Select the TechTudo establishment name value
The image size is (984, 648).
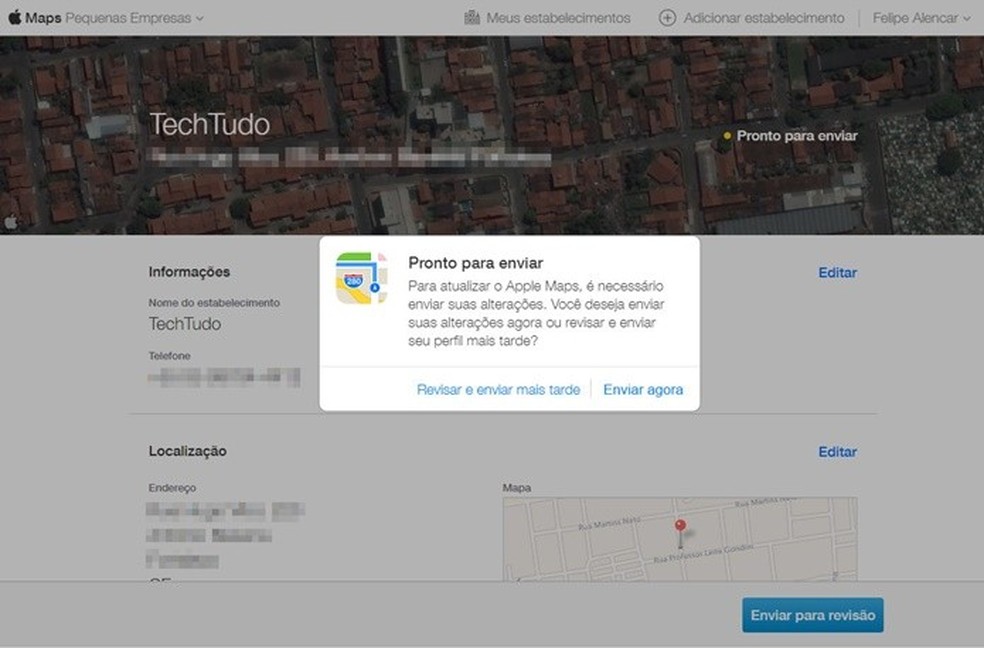click(x=184, y=324)
